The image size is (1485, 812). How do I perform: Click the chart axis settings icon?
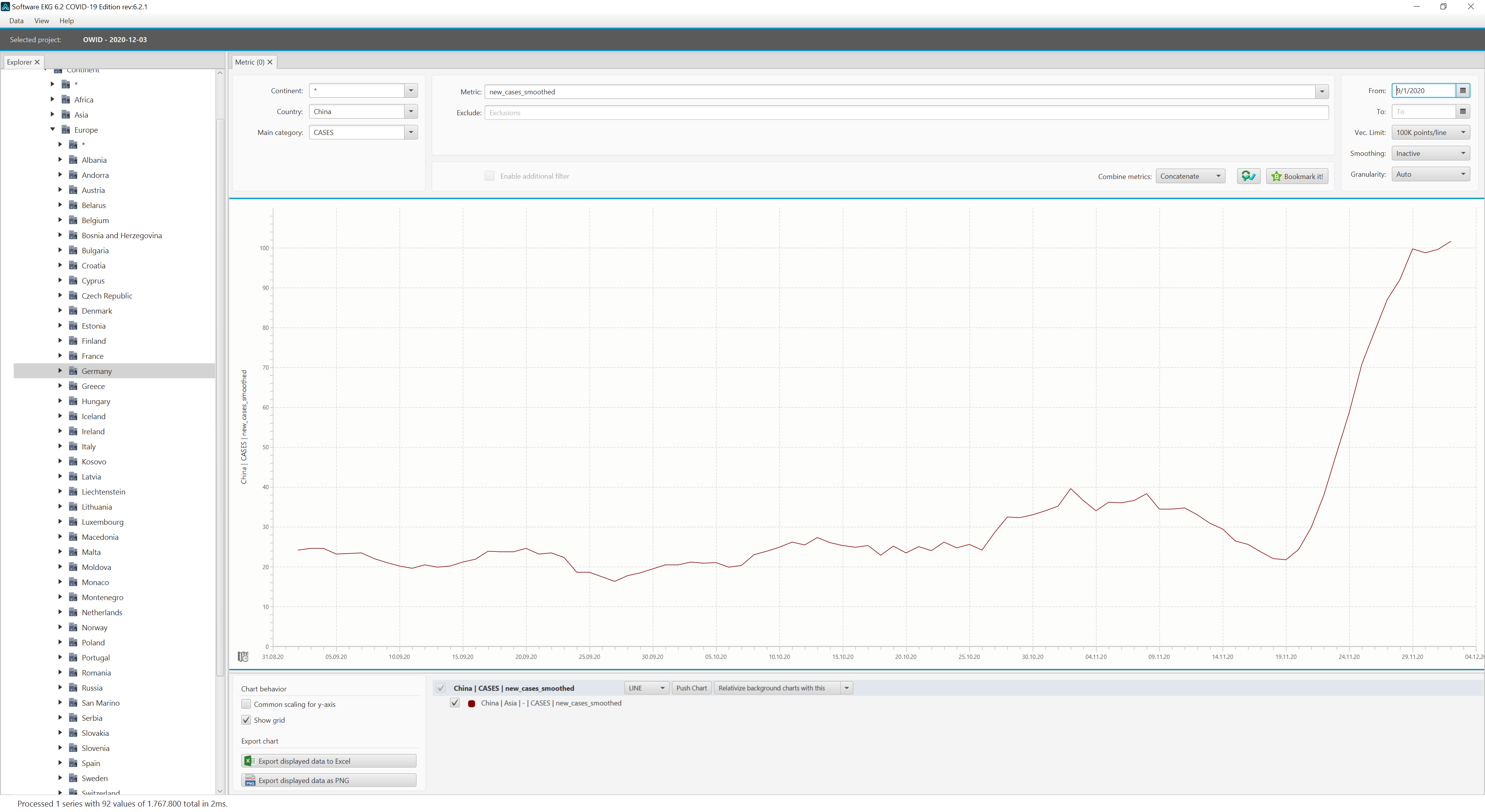[243, 657]
